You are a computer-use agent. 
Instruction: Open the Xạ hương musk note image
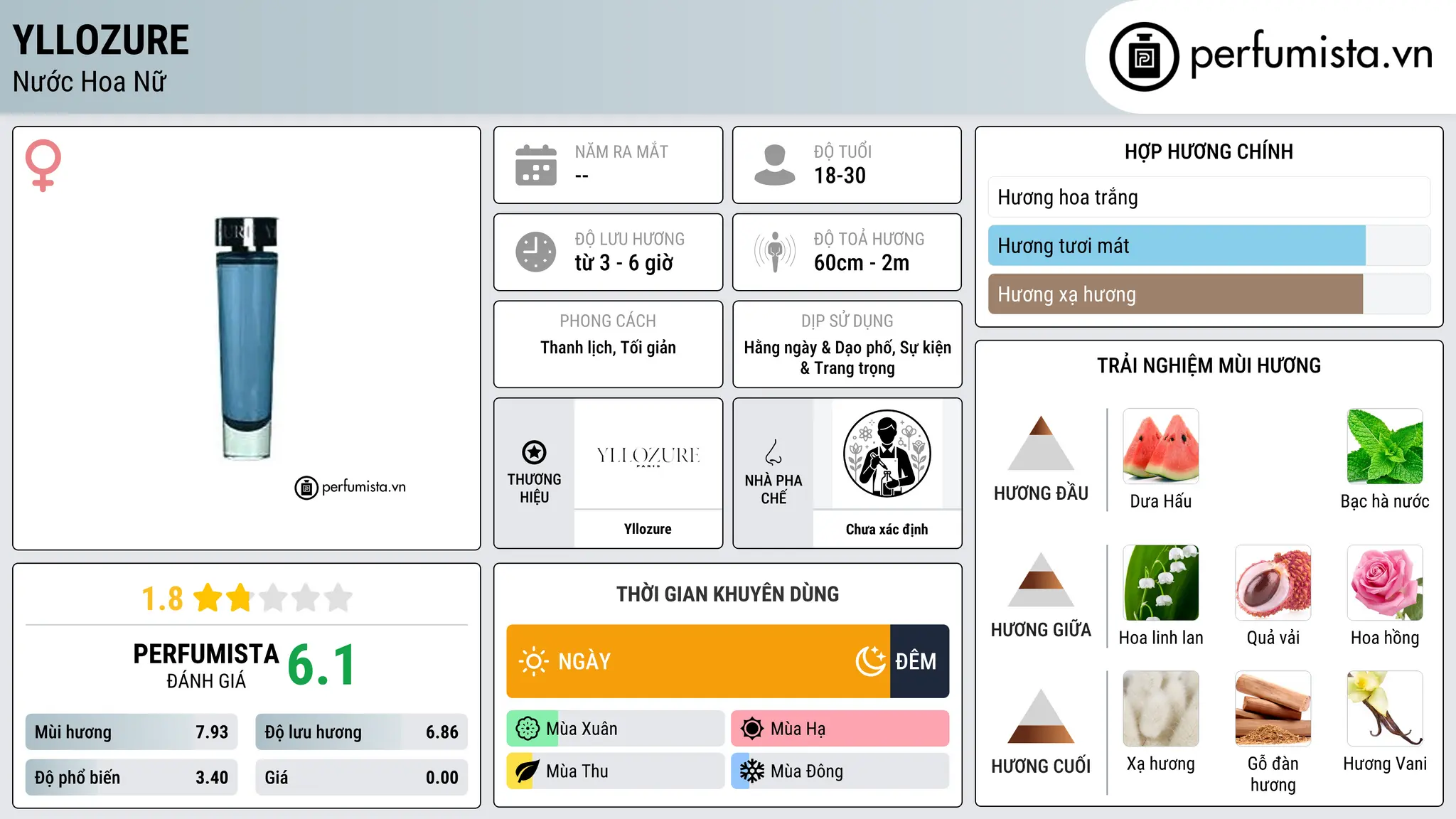(x=1161, y=709)
